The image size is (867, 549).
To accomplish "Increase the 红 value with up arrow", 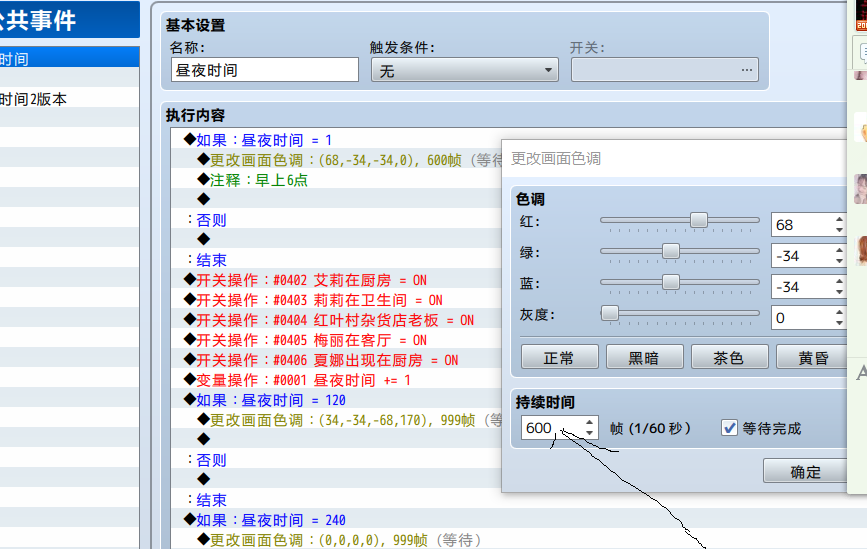I will [839, 219].
